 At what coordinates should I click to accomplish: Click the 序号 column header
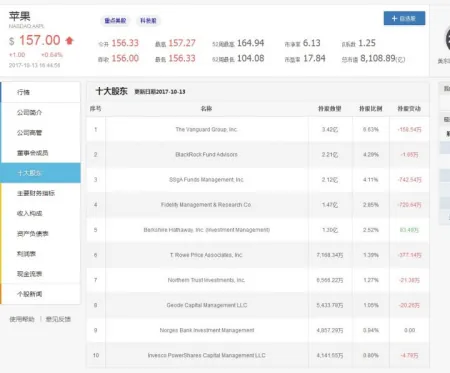click(96, 109)
